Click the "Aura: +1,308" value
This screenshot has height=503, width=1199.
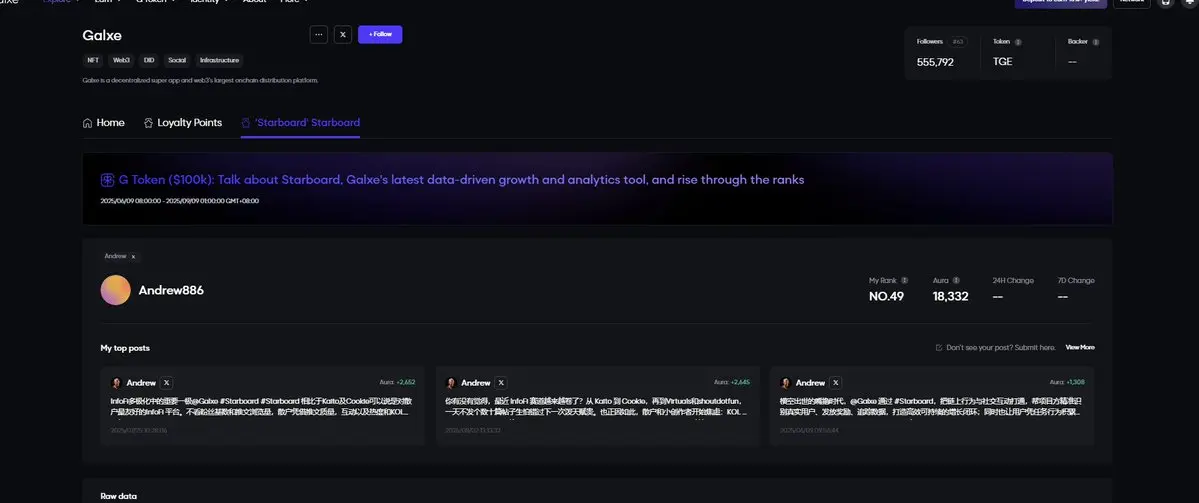pos(1066,382)
